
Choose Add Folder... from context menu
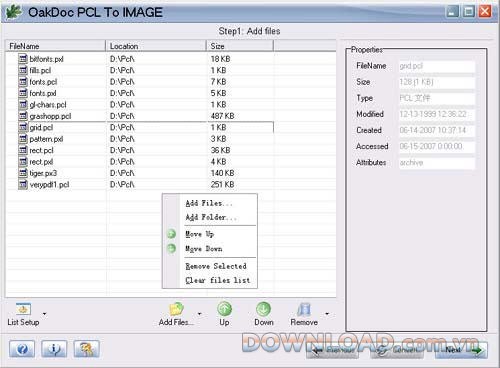pos(211,217)
